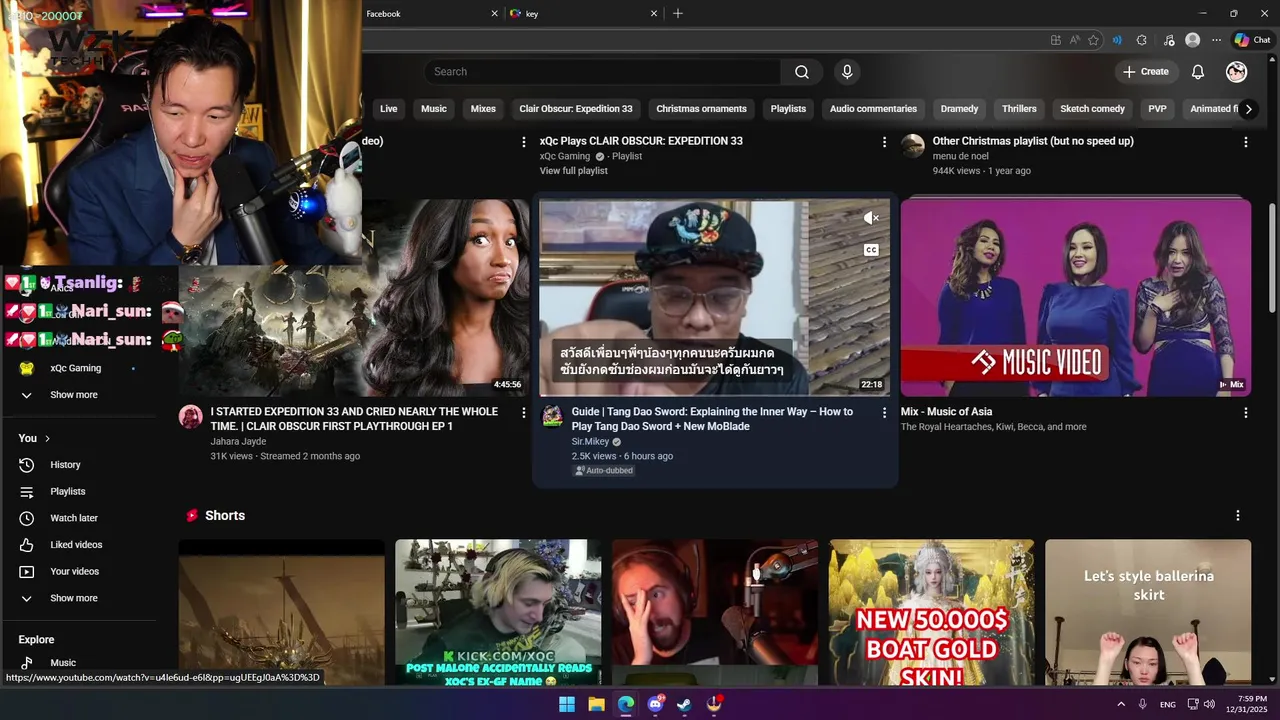Image resolution: width=1280 pixels, height=720 pixels.
Task: Activate voice search microphone icon
Action: (x=847, y=72)
